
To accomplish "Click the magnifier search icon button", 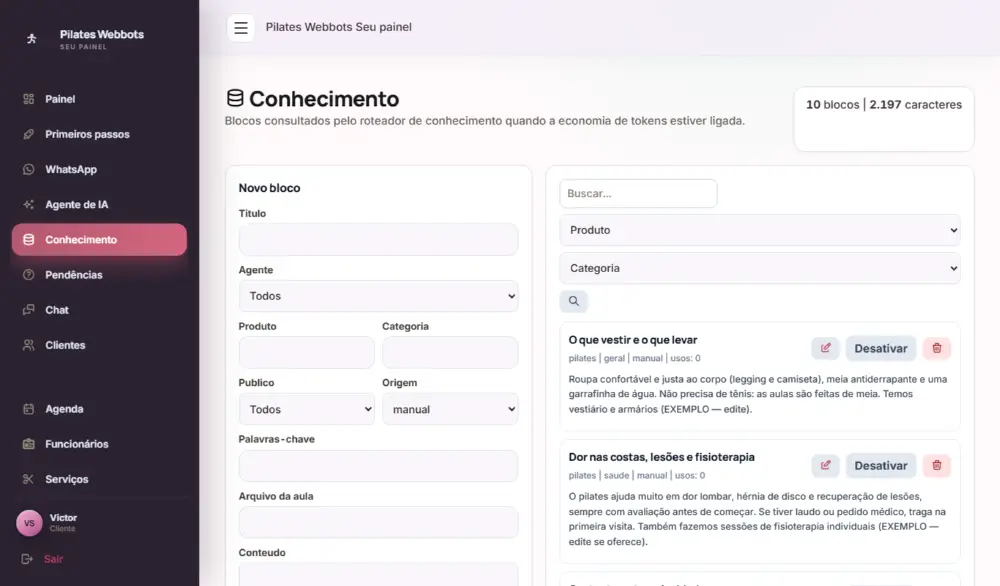I will pyautogui.click(x=573, y=301).
